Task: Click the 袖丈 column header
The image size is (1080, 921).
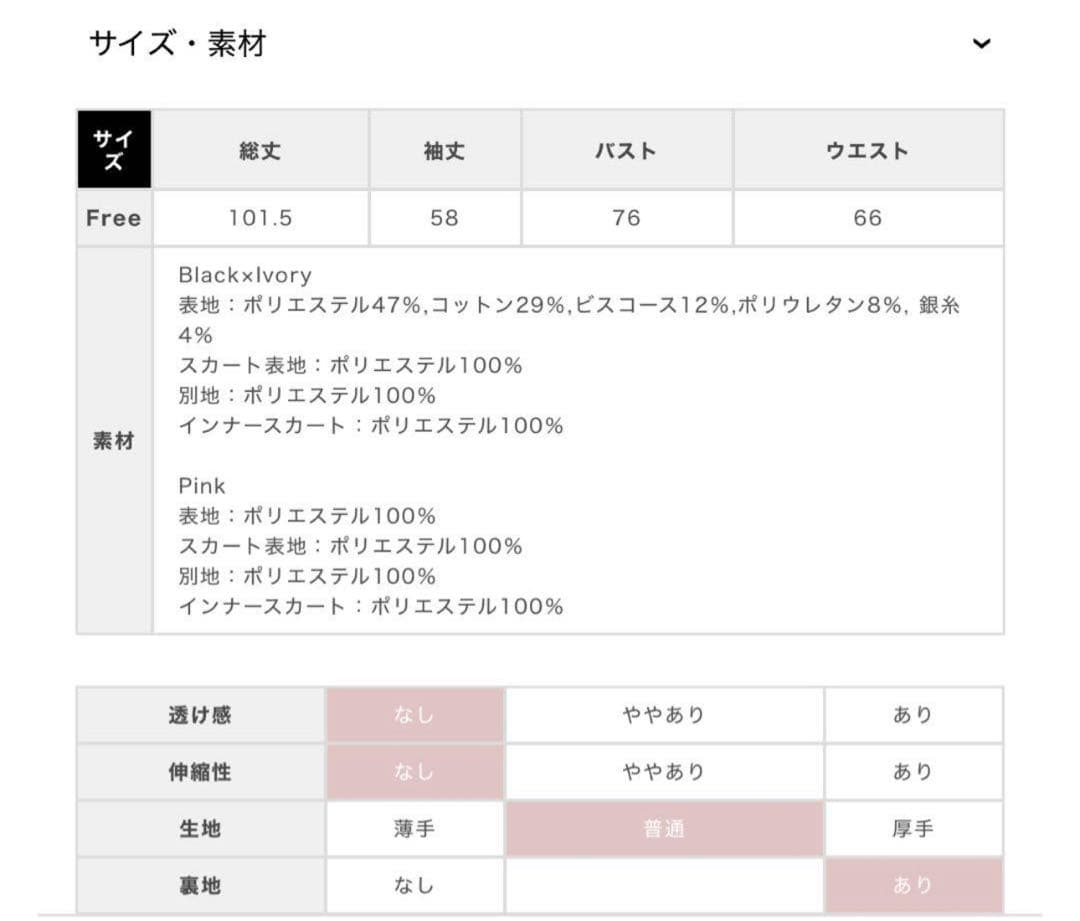Action: coord(444,151)
